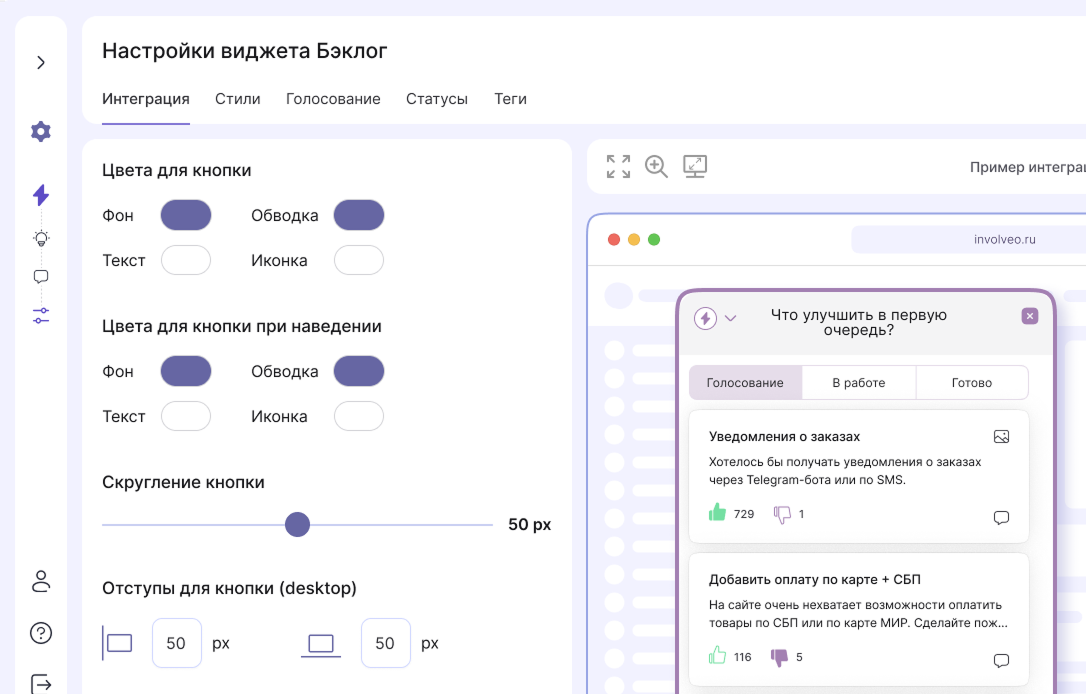
Task: Select 'Готово' tab in widget preview
Action: [972, 383]
